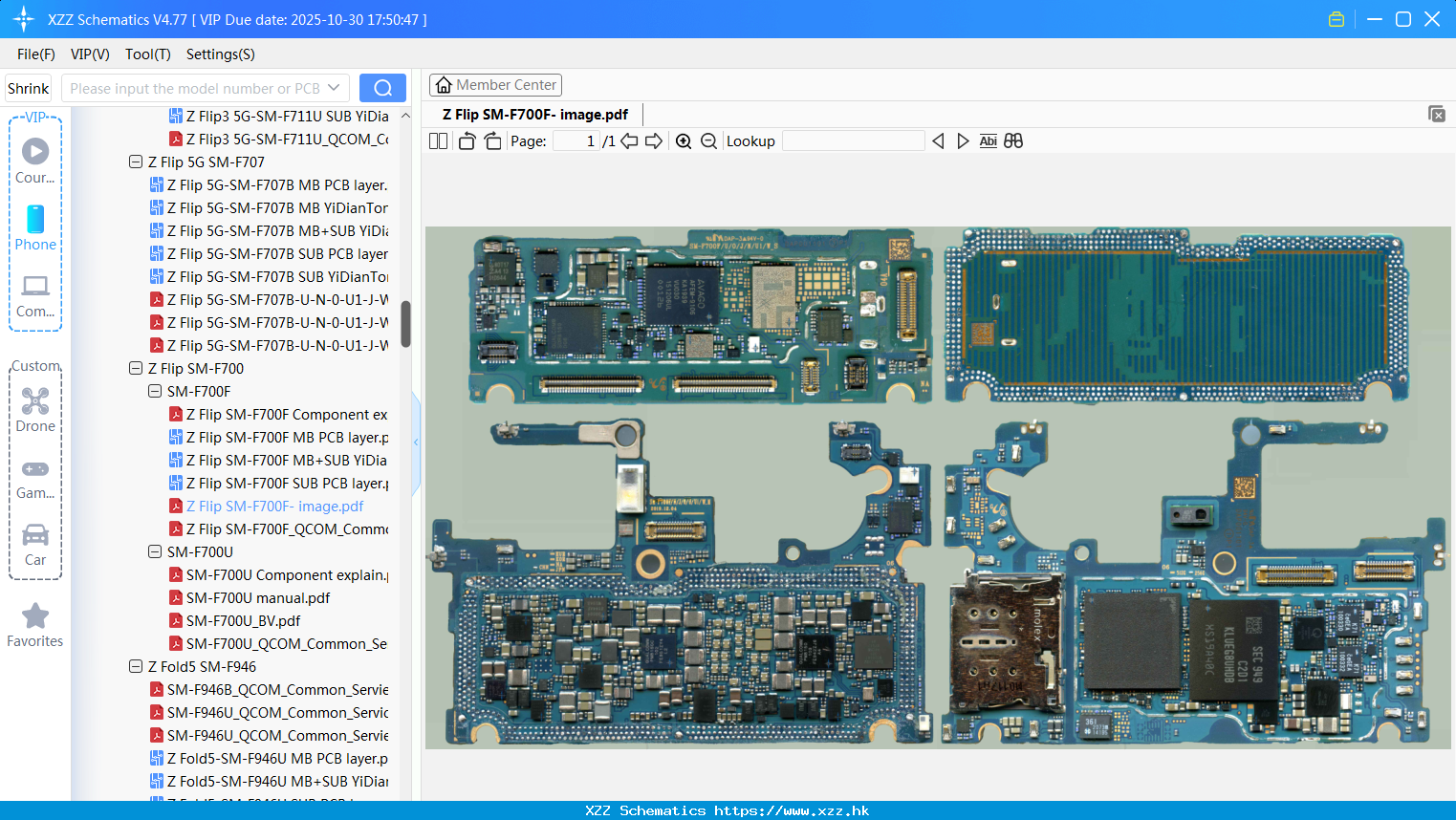This screenshot has width=1456, height=820.
Task: Open the Courses sidebar section
Action: [x=35, y=162]
